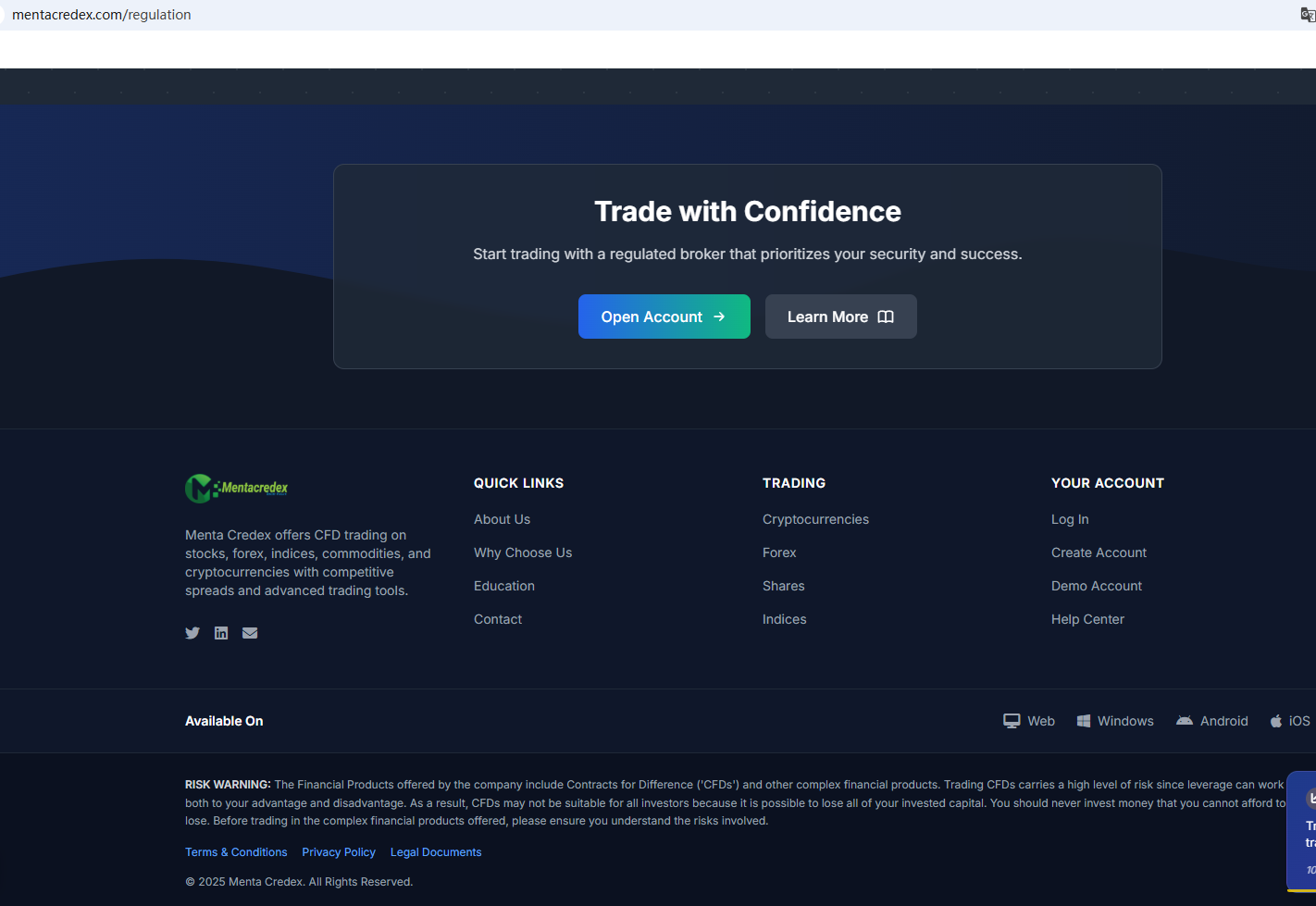Click the 'RISK WARNING:' label
Viewport: 1316px width, 906px height.
coord(228,785)
